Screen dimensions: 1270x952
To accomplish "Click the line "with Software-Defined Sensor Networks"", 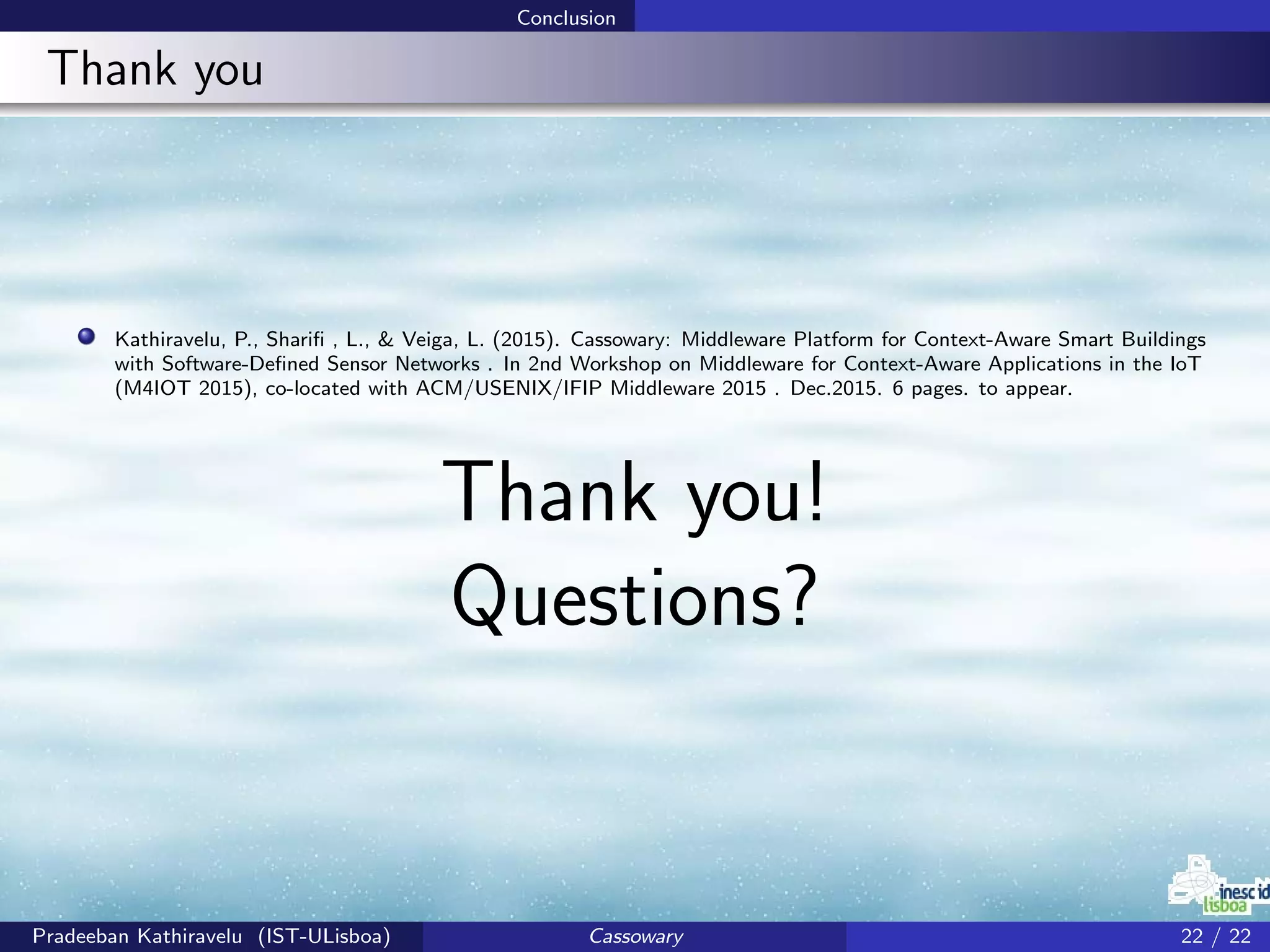I will (x=658, y=364).
